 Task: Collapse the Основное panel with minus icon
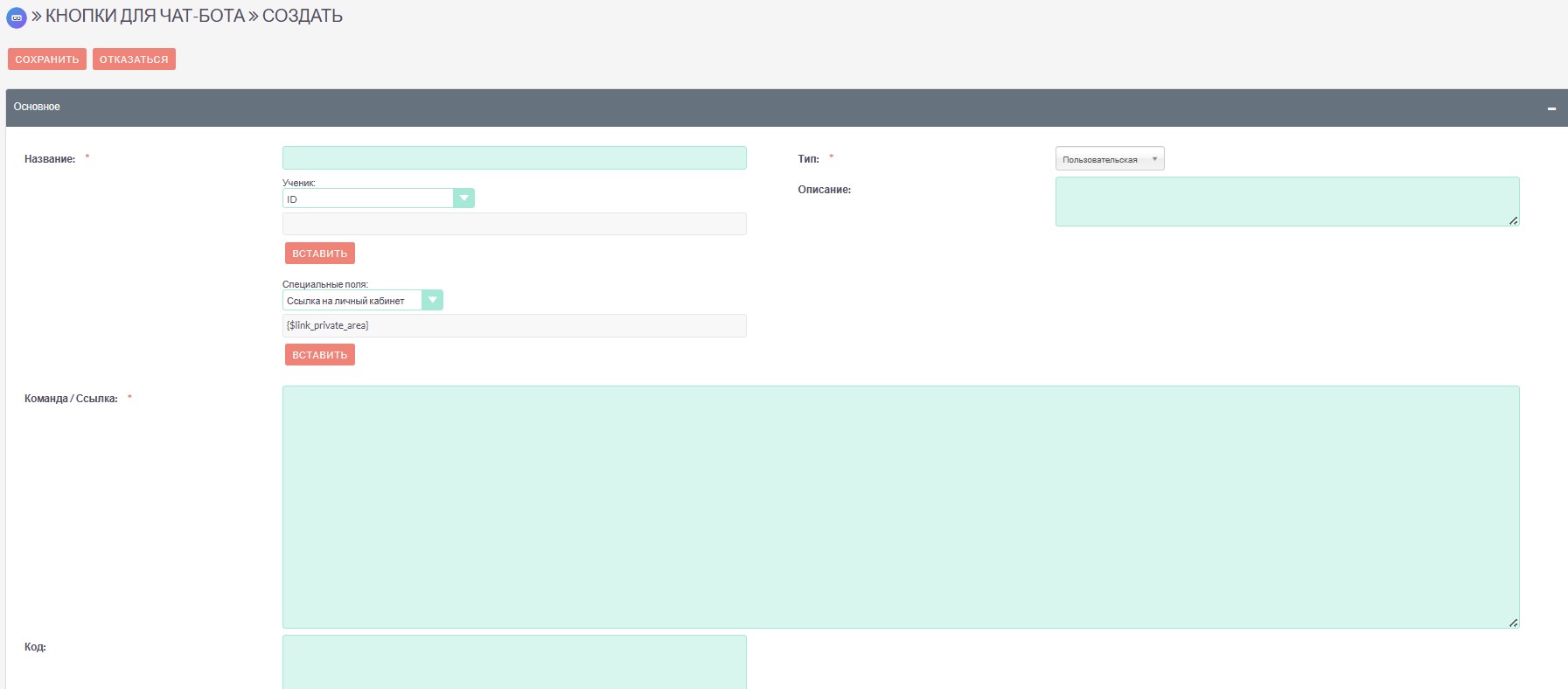1551,108
